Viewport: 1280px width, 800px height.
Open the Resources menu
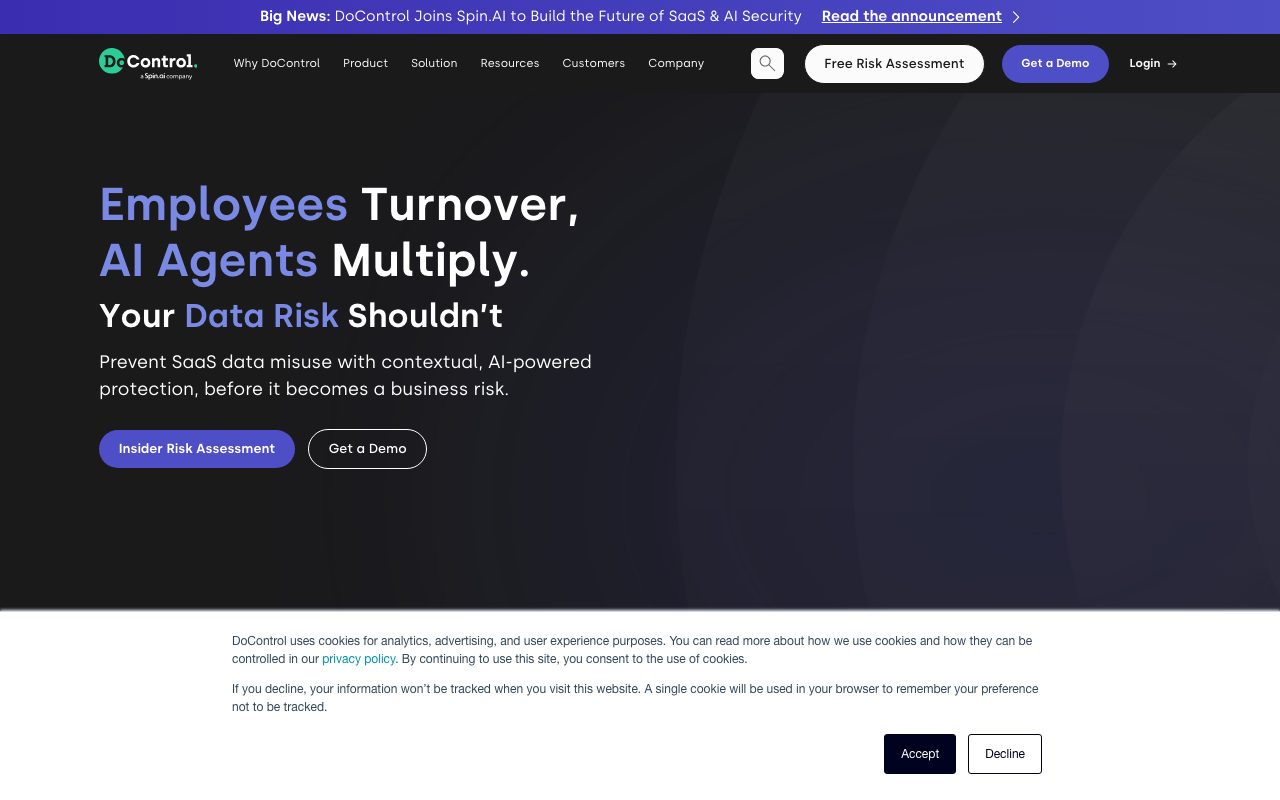tap(510, 63)
